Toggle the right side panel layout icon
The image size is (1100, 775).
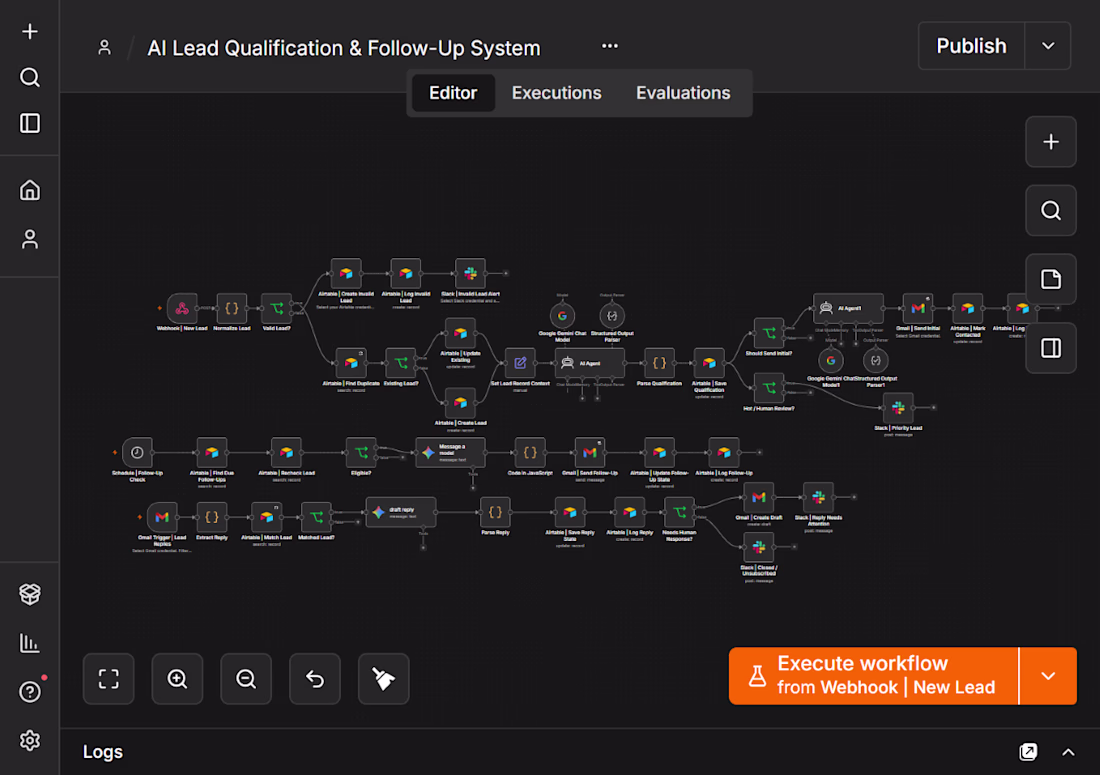[1050, 348]
